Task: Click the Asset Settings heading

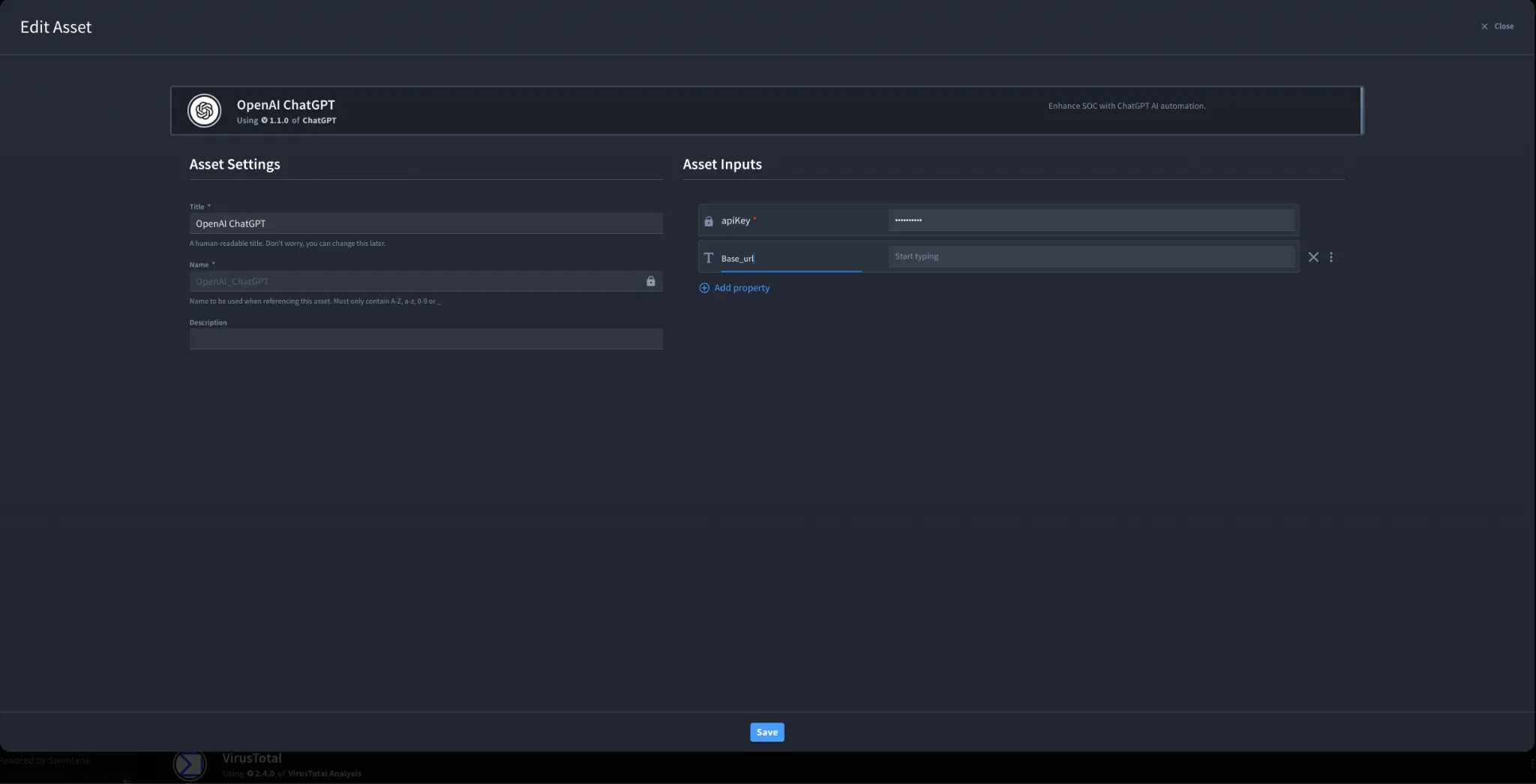Action: click(235, 164)
